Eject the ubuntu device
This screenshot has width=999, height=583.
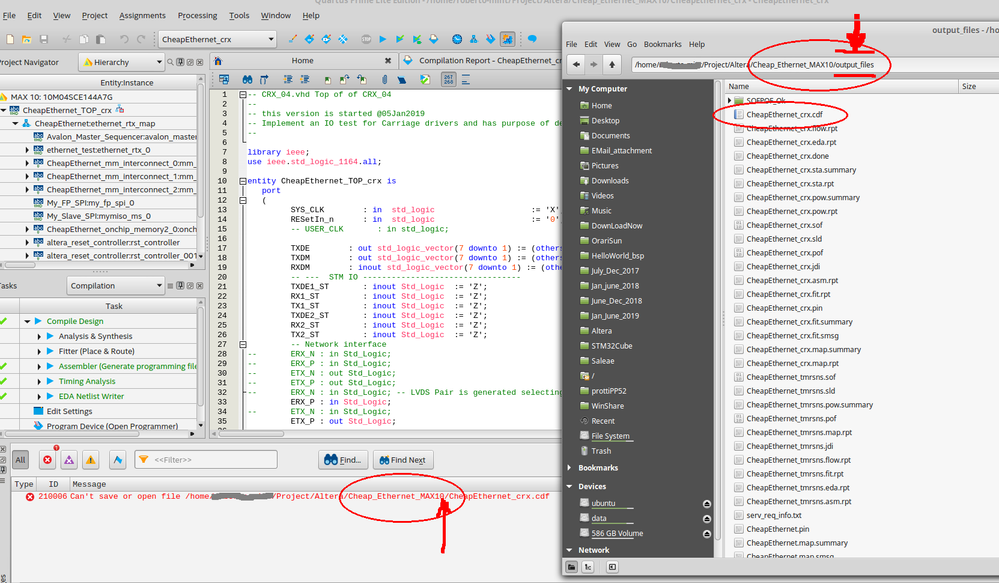pos(706,503)
